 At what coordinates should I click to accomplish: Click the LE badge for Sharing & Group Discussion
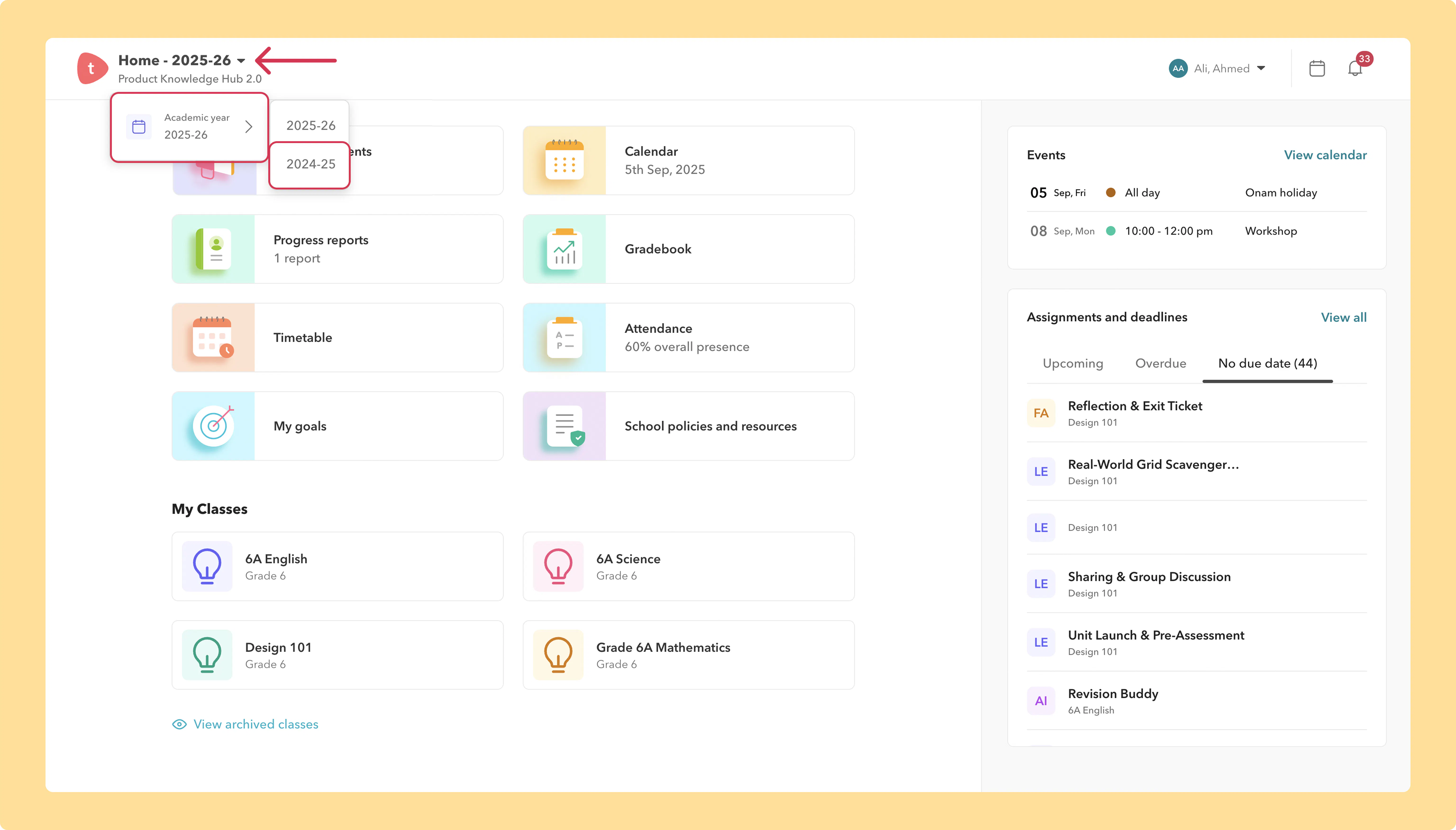point(1041,584)
